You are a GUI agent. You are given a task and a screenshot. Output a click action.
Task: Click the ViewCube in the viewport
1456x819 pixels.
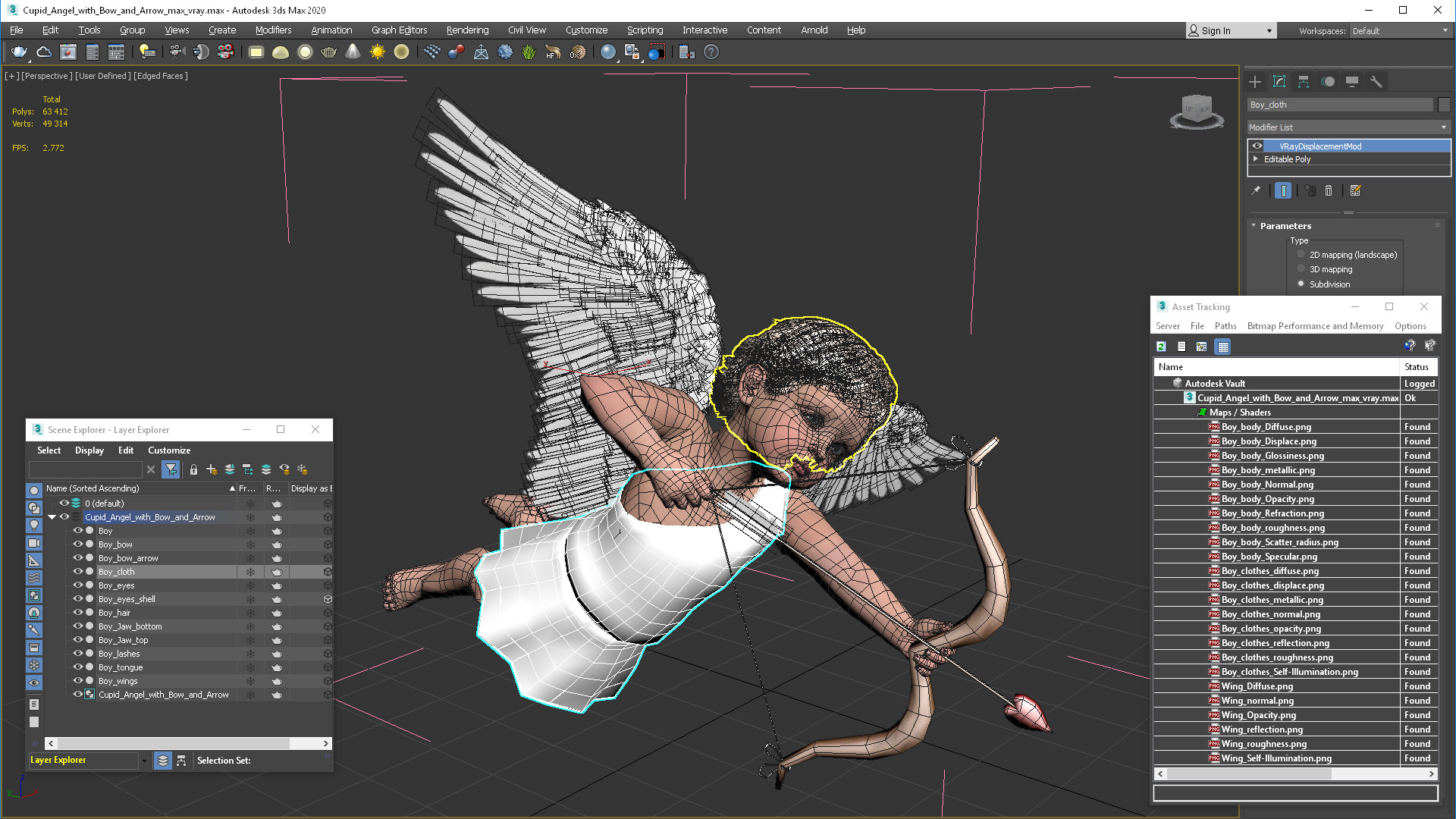(1197, 111)
